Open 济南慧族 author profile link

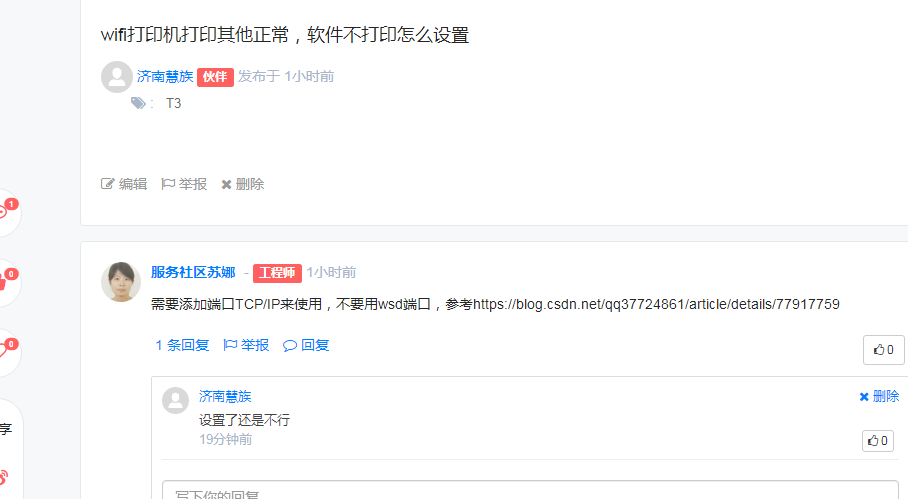pos(165,76)
